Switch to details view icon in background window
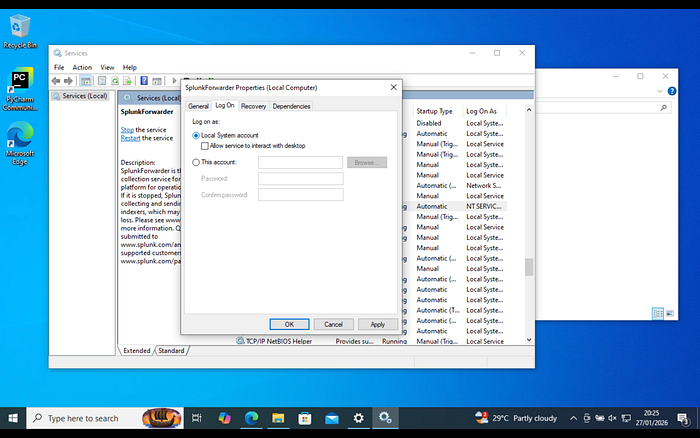This screenshot has height=438, width=700. coord(658,313)
